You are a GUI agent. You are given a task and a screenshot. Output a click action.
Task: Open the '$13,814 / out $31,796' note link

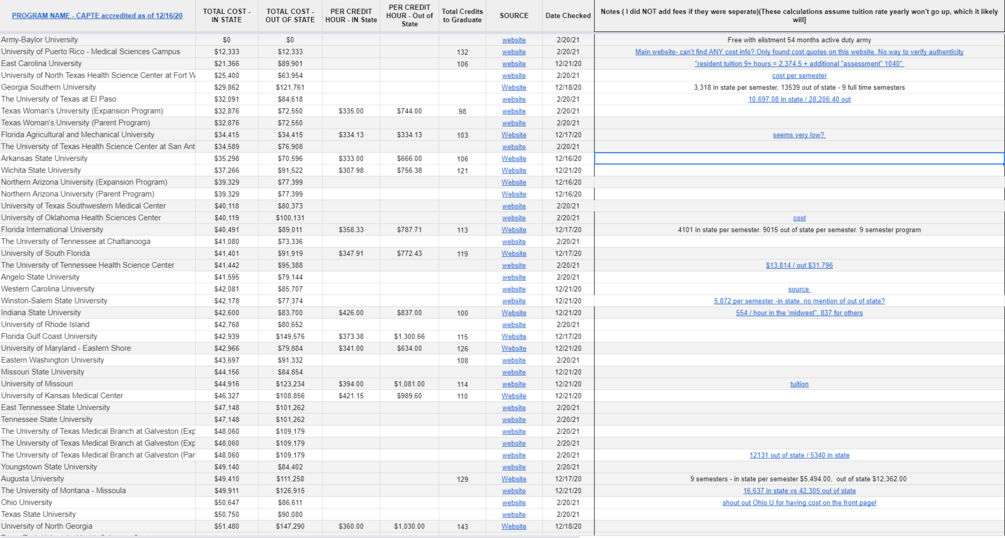[x=799, y=265]
